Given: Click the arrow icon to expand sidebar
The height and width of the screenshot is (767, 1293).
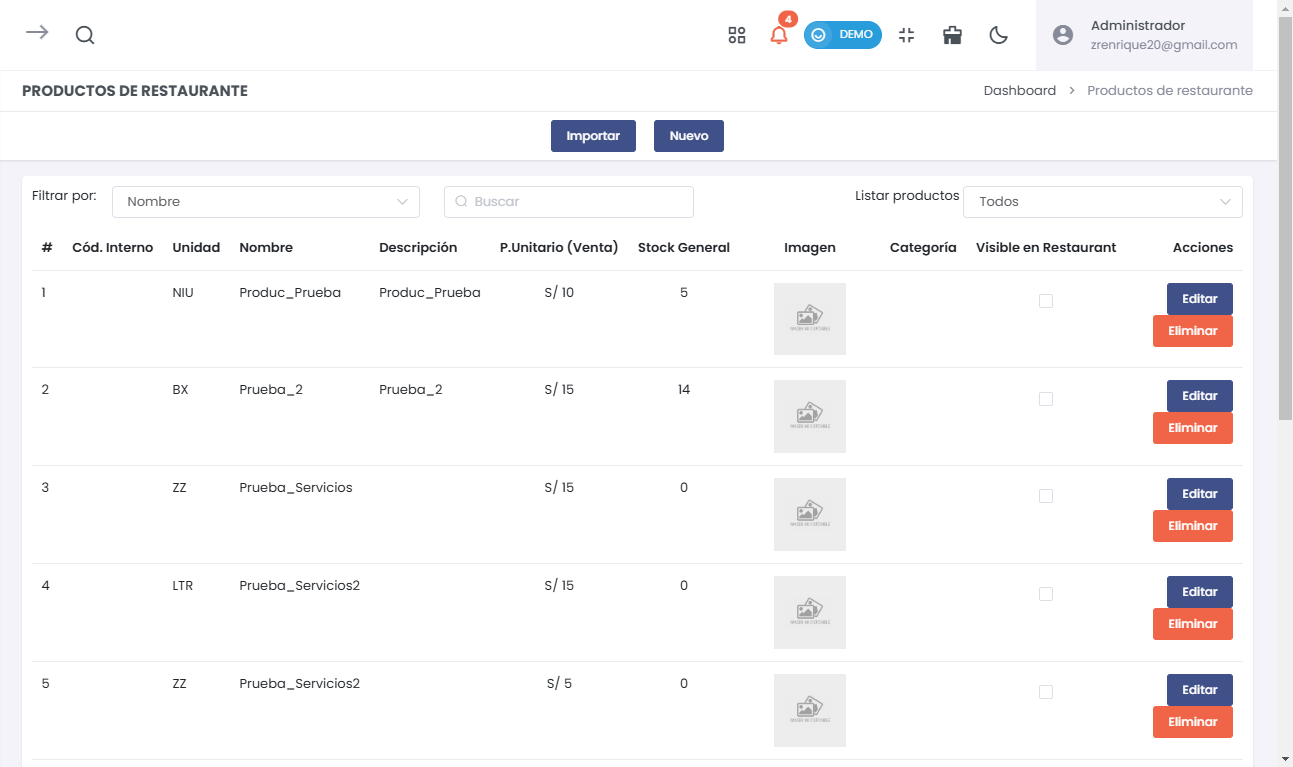Looking at the screenshot, I should [x=37, y=33].
